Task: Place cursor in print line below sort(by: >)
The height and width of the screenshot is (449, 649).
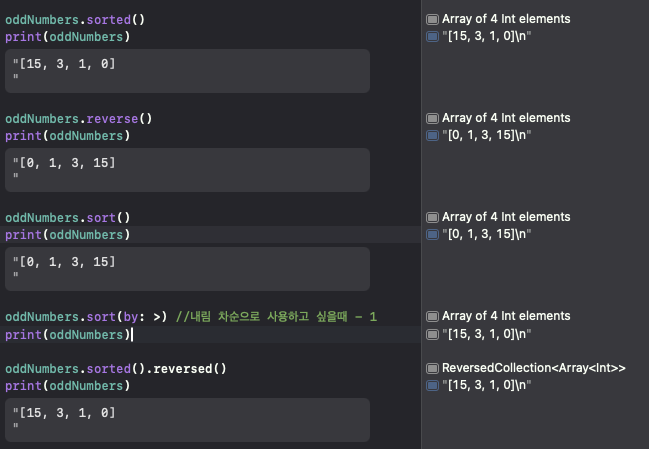Action: 67,334
